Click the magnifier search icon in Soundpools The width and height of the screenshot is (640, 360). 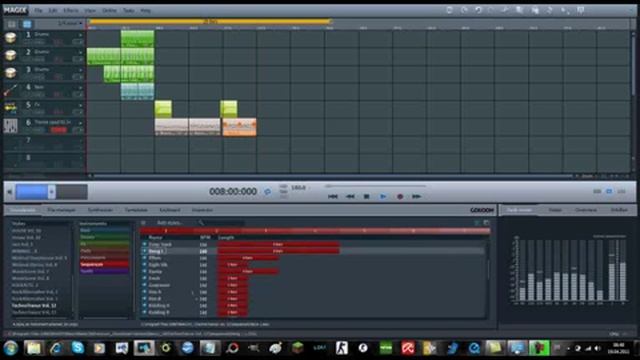pos(201,223)
